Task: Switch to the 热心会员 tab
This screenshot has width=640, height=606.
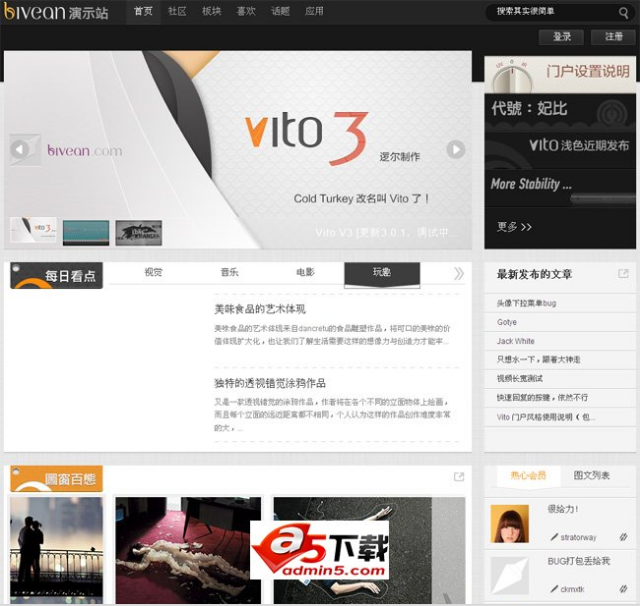Action: [528, 475]
